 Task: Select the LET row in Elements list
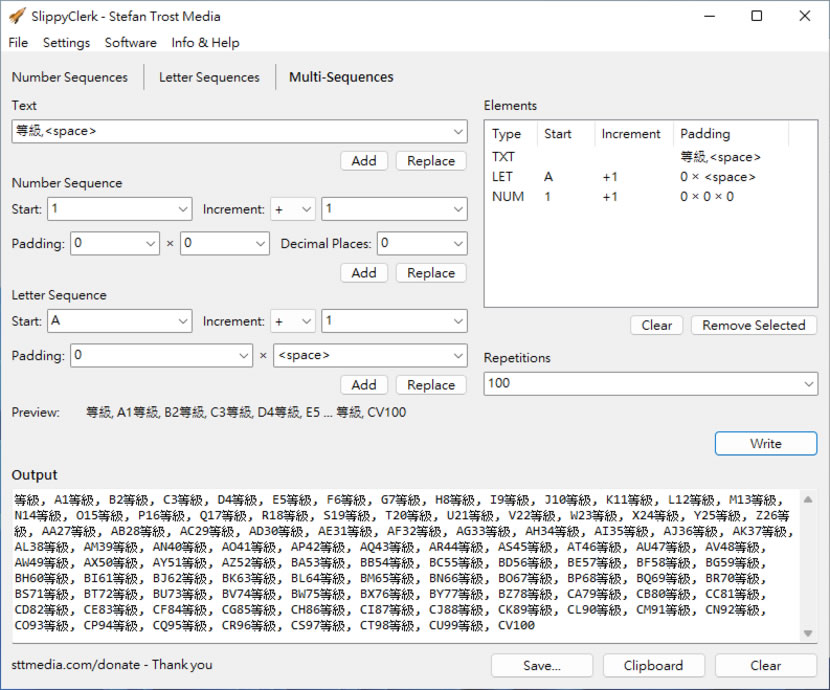pos(651,177)
